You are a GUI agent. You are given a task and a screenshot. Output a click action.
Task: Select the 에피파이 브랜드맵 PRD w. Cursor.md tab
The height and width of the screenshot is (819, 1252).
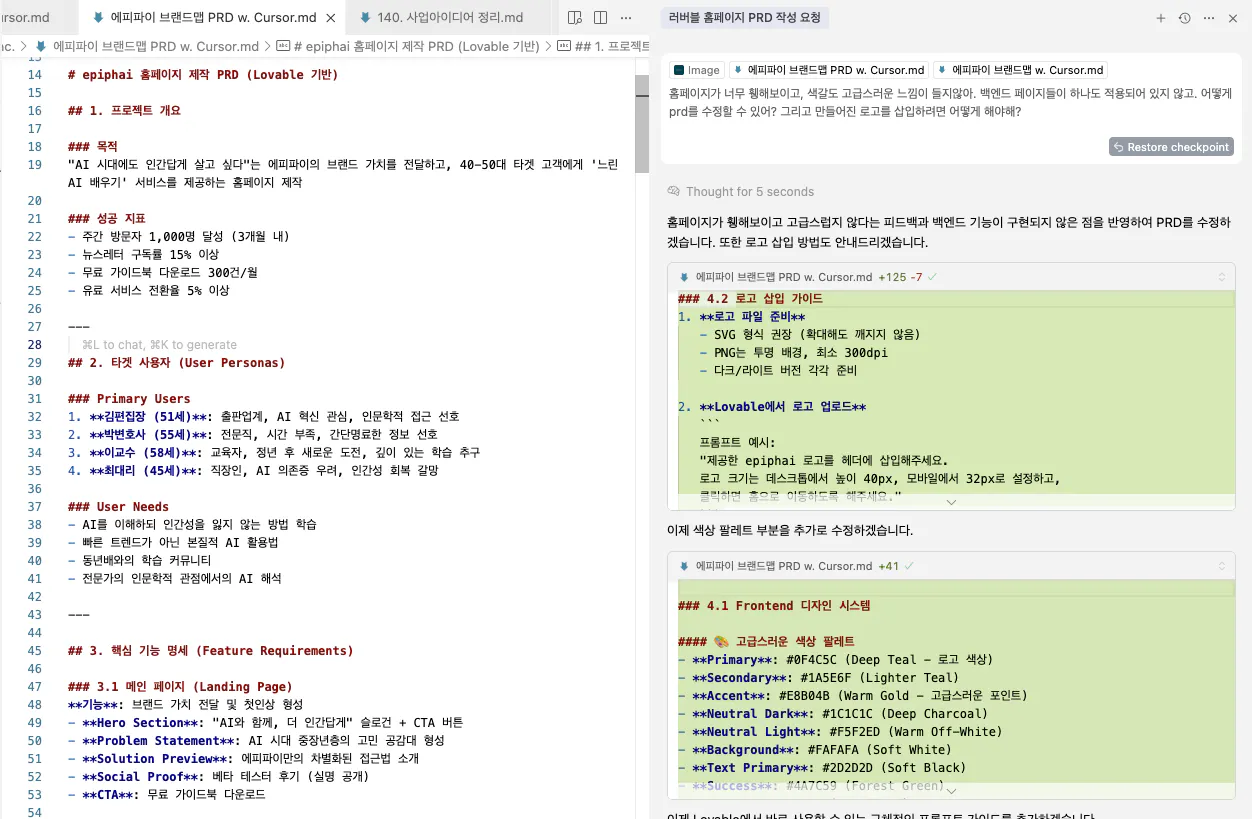pos(211,18)
